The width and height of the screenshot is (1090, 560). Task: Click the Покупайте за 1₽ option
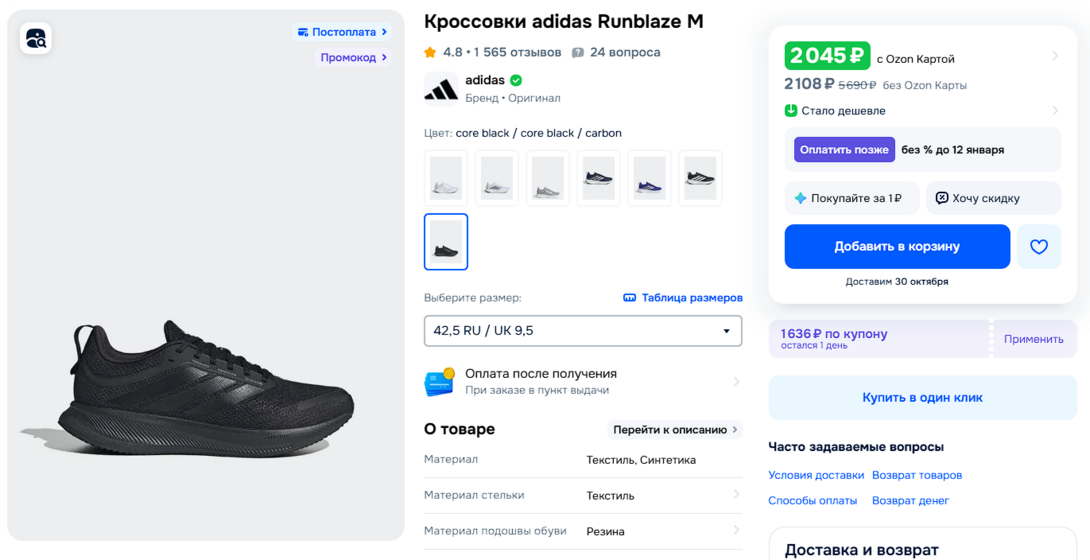[849, 198]
